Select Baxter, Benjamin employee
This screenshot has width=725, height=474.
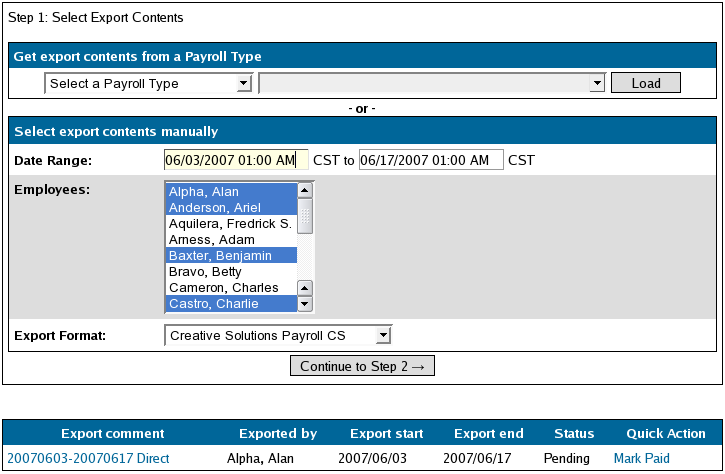click(x=231, y=256)
